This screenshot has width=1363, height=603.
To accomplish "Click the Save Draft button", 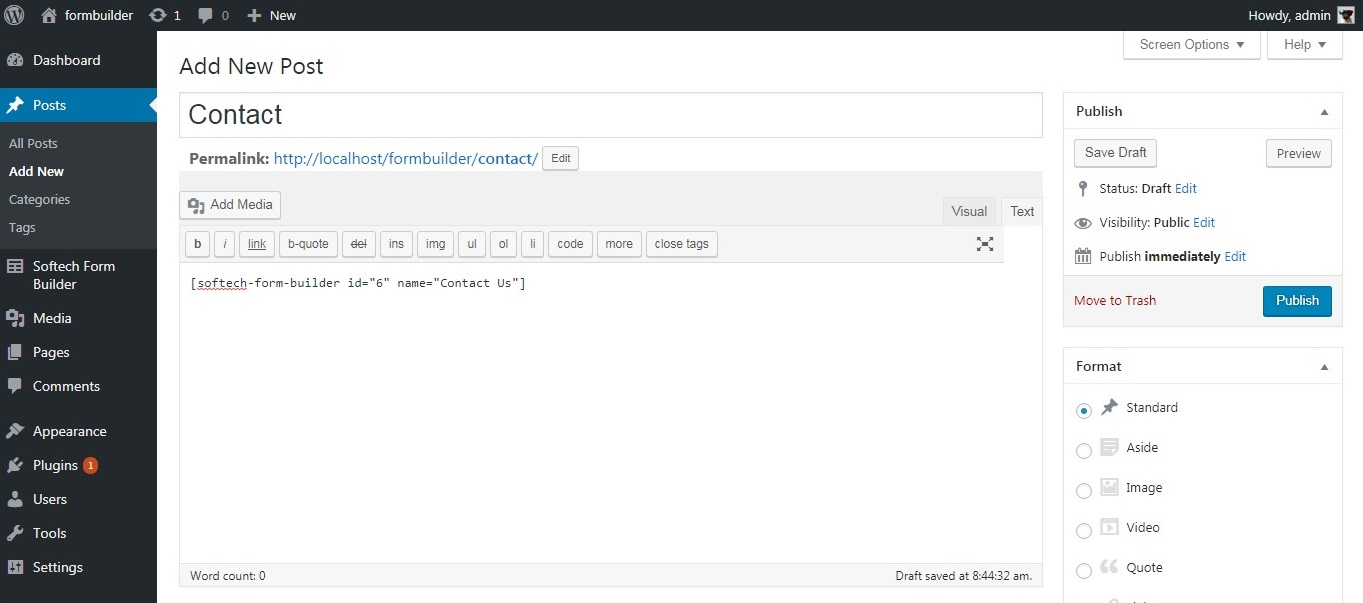I will (x=1115, y=153).
